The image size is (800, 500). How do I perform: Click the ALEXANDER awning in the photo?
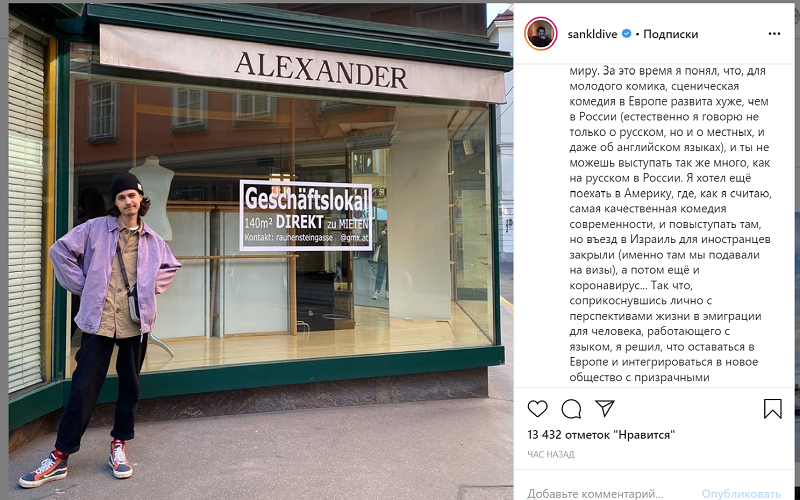(x=302, y=63)
